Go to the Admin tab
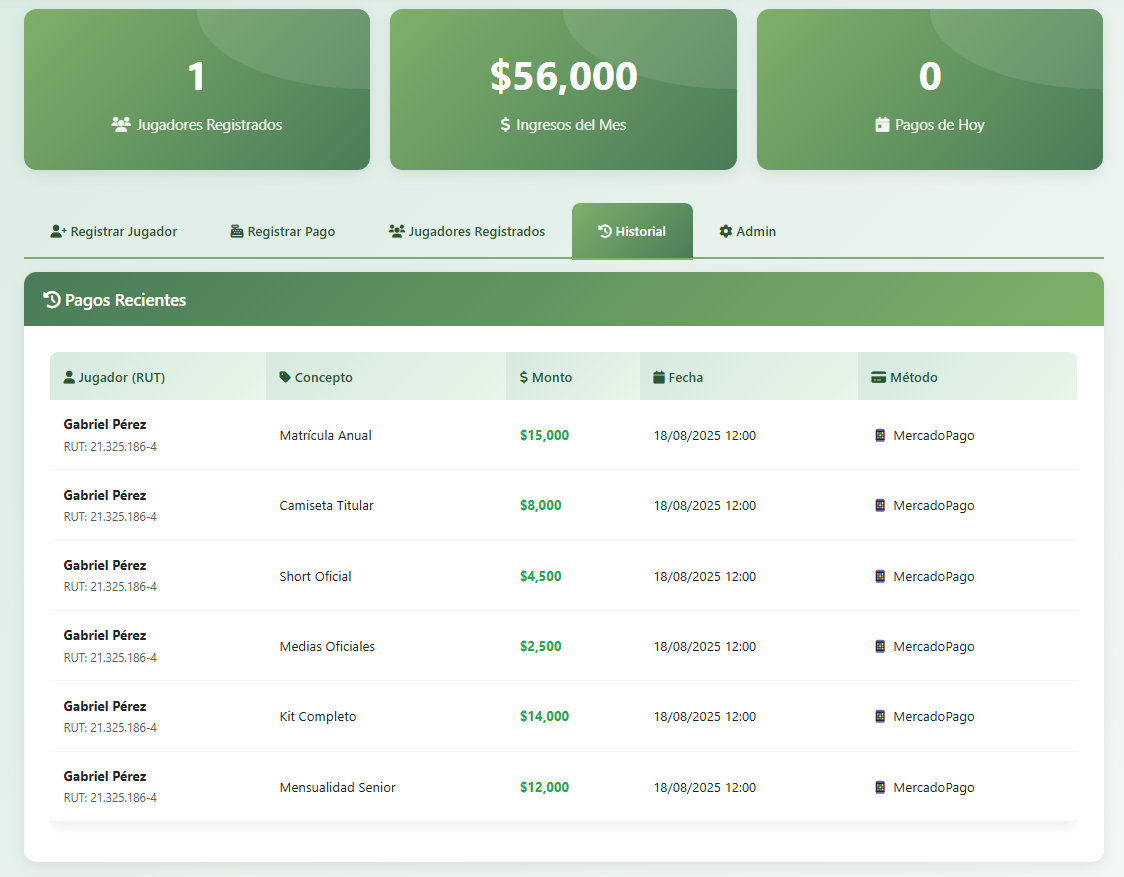The height and width of the screenshot is (877, 1124). coord(747,231)
